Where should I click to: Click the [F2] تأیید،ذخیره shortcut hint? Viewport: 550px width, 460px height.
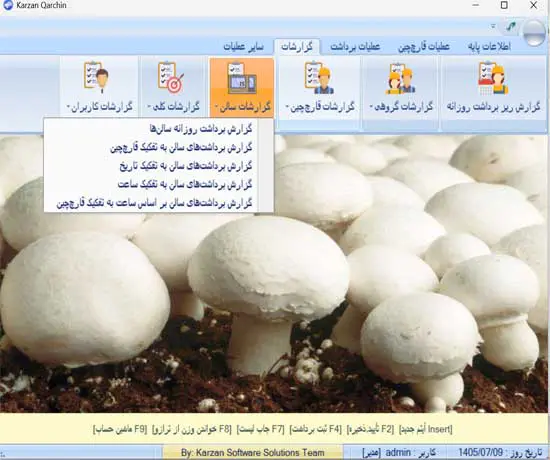click(370, 429)
